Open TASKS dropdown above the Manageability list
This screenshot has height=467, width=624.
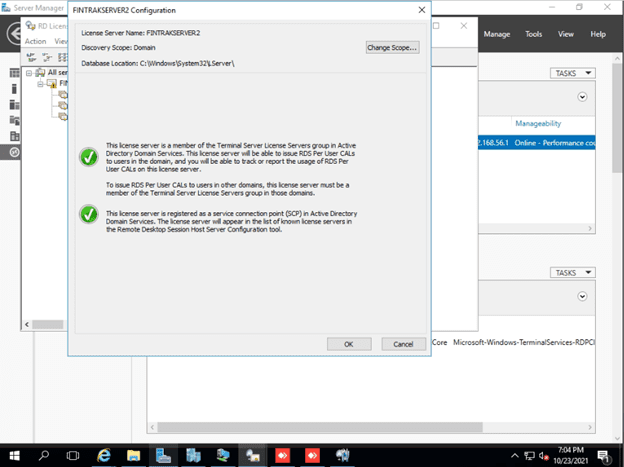coord(572,73)
